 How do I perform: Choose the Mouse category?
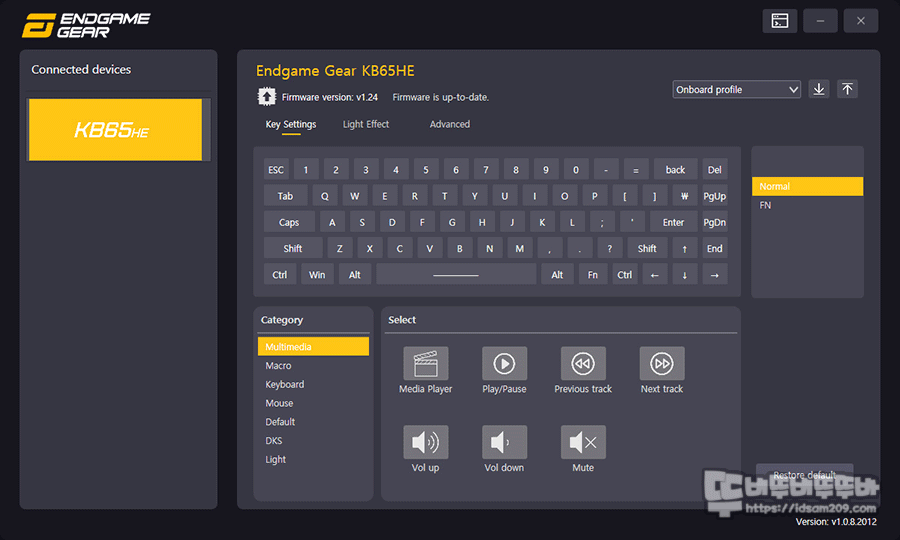(313, 403)
